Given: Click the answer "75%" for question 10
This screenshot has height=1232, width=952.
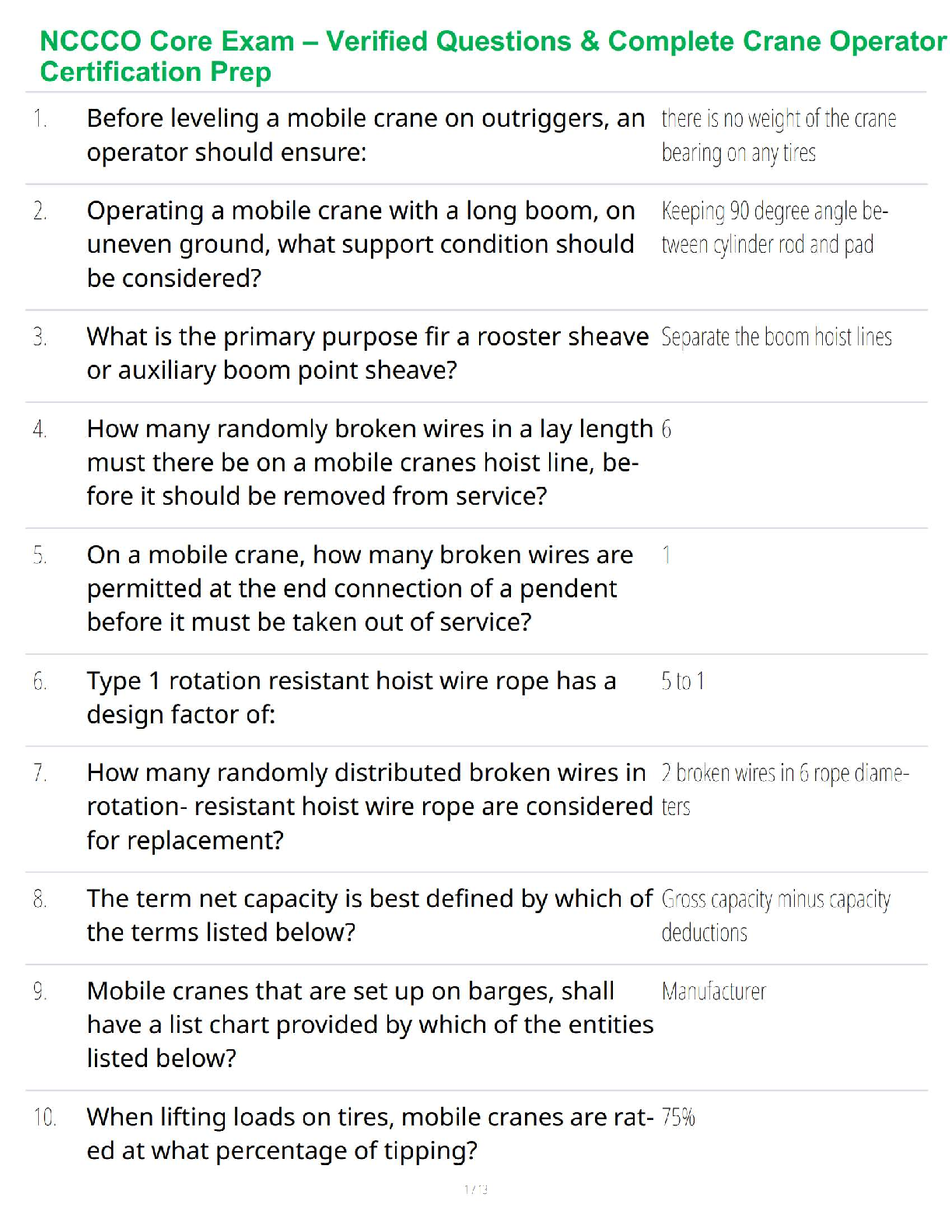Looking at the screenshot, I should [678, 1118].
